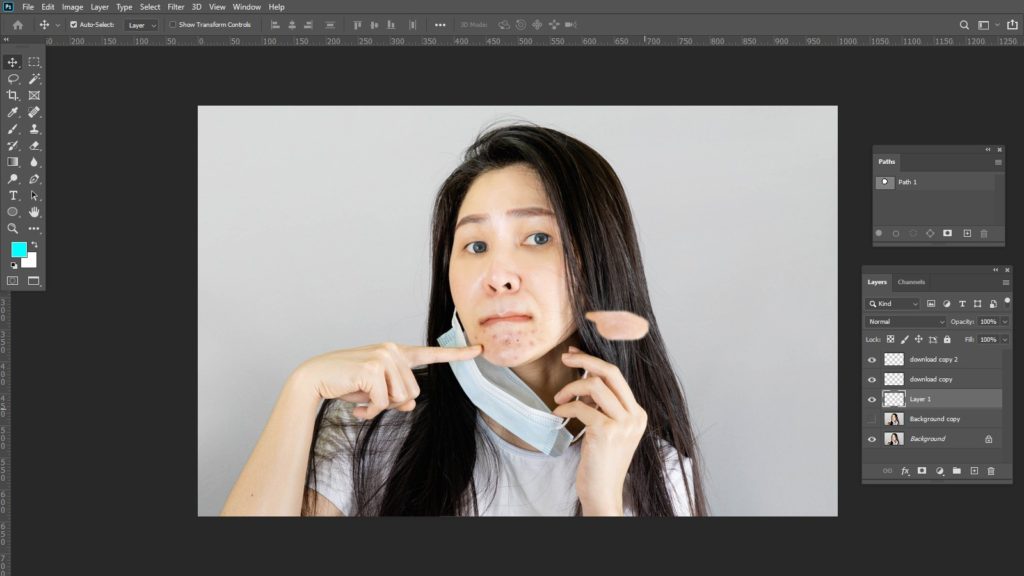Reset default foreground and background colors
Image resolution: width=1024 pixels, height=576 pixels.
(14, 266)
